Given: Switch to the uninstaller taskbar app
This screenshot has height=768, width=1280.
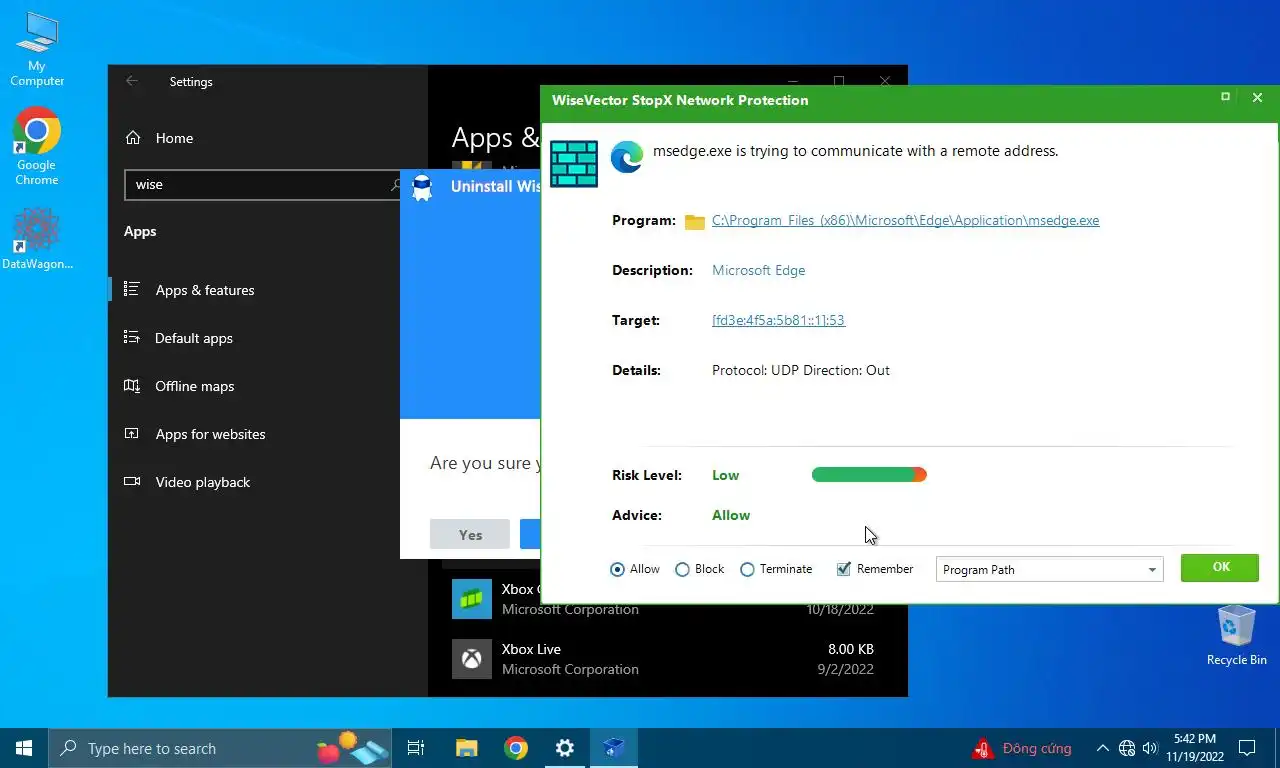Looking at the screenshot, I should tap(614, 748).
